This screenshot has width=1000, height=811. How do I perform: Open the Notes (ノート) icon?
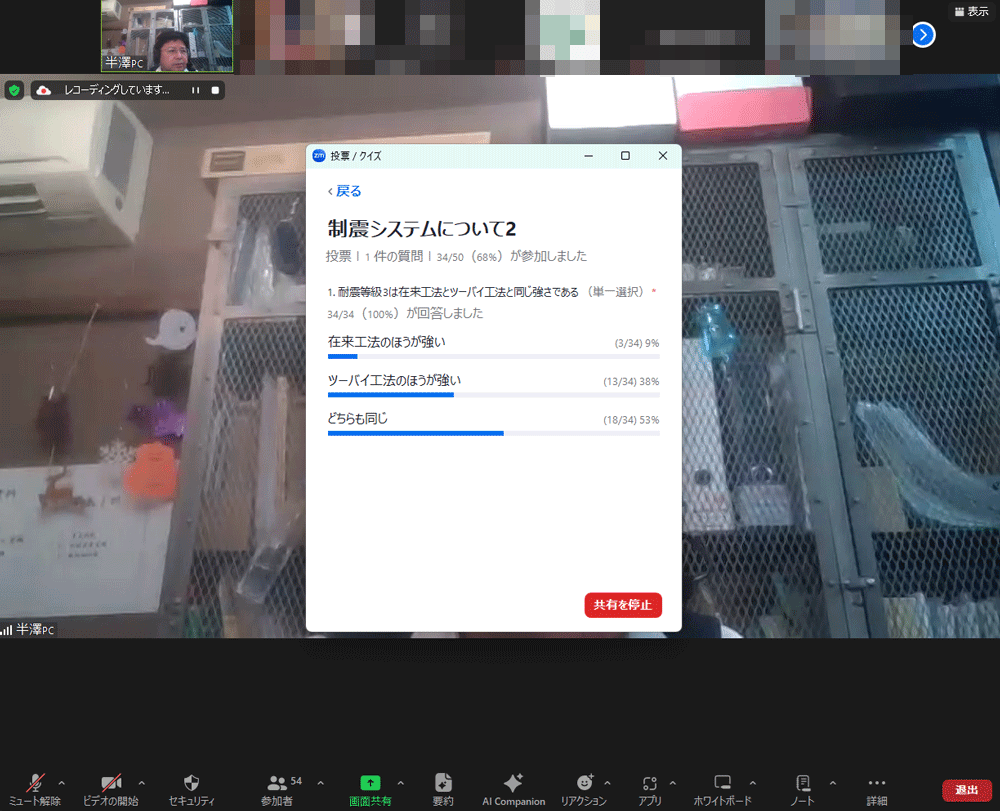coord(802,784)
